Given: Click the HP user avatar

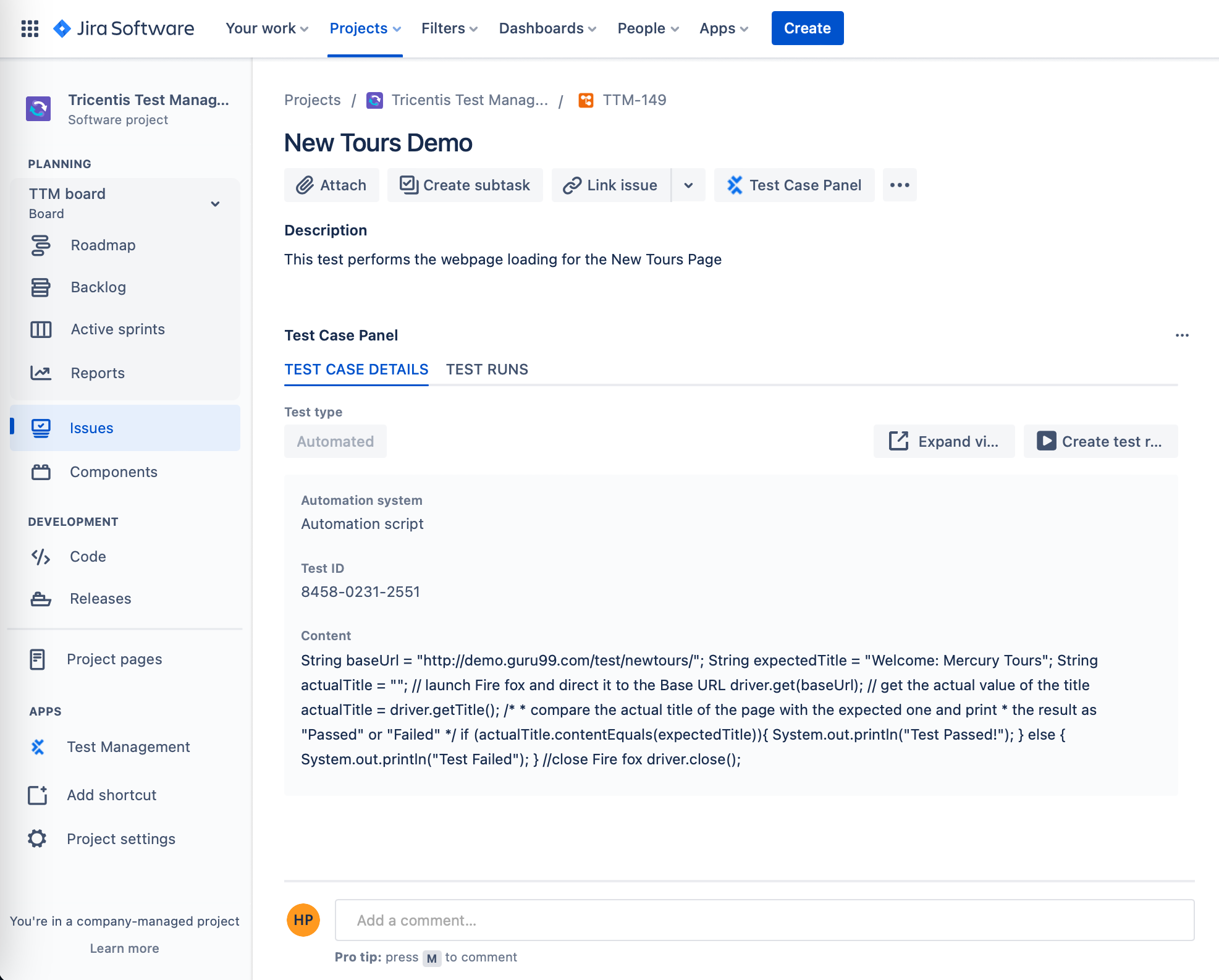Looking at the screenshot, I should point(303,920).
